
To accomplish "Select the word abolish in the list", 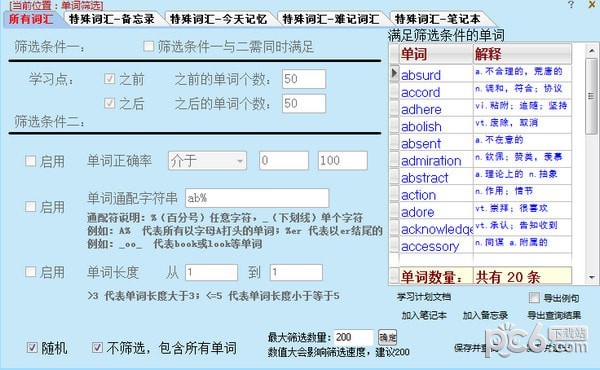I will point(436,125).
